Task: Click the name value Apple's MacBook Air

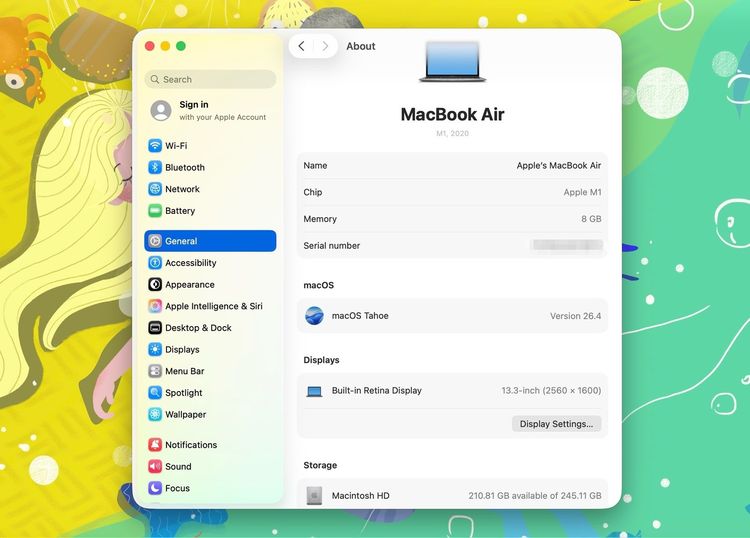Action: [559, 165]
